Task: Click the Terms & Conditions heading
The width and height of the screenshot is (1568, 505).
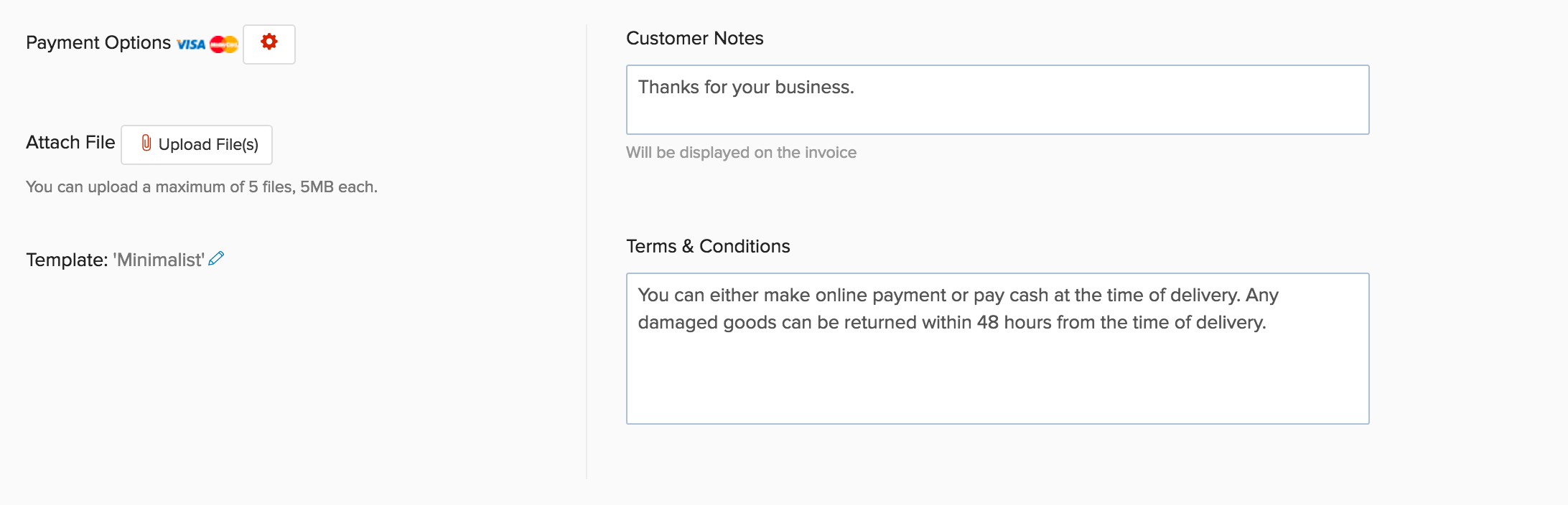Action: coord(708,246)
